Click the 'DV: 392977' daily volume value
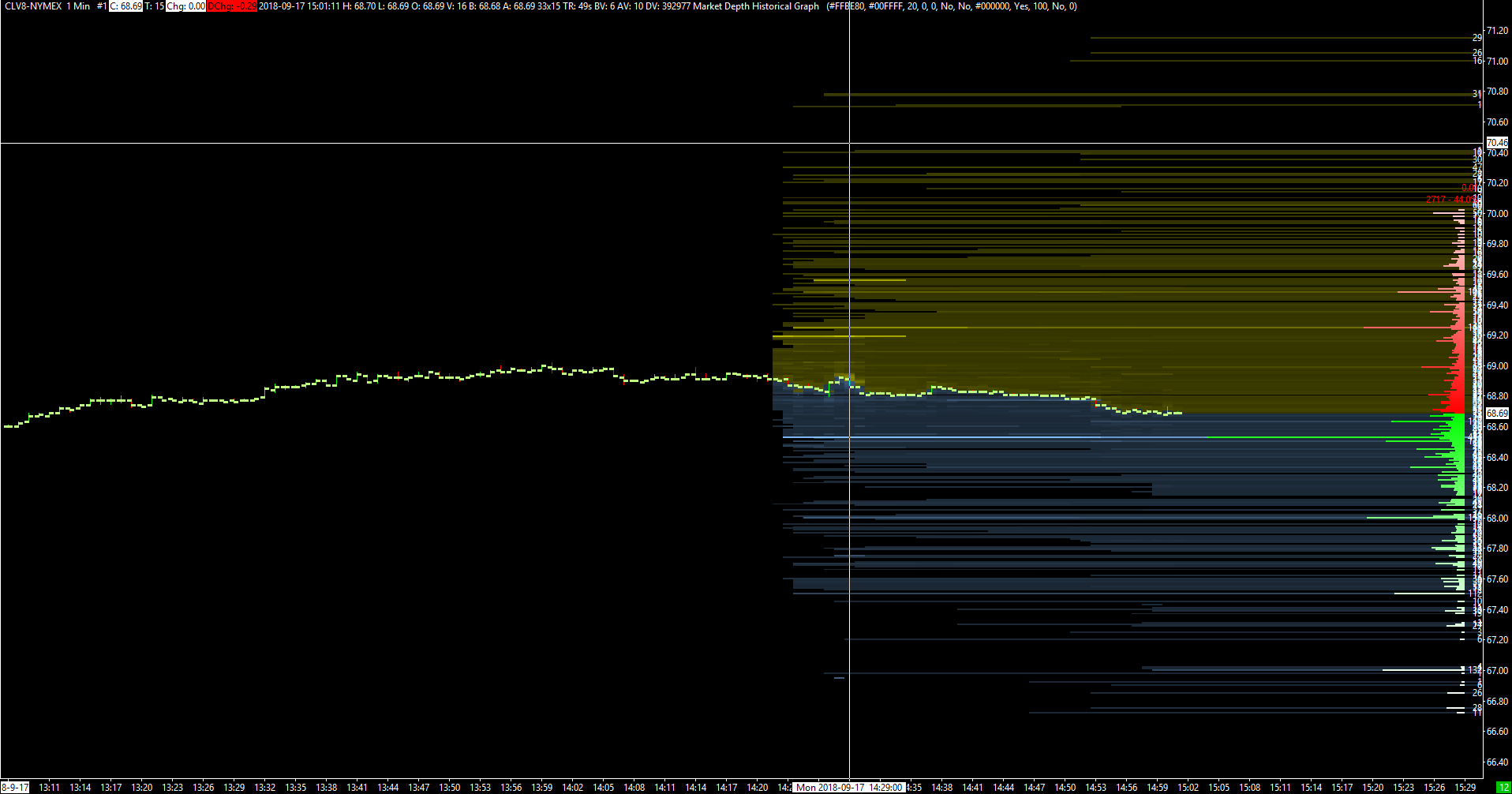This screenshot has height=794, width=1512. (668, 6)
